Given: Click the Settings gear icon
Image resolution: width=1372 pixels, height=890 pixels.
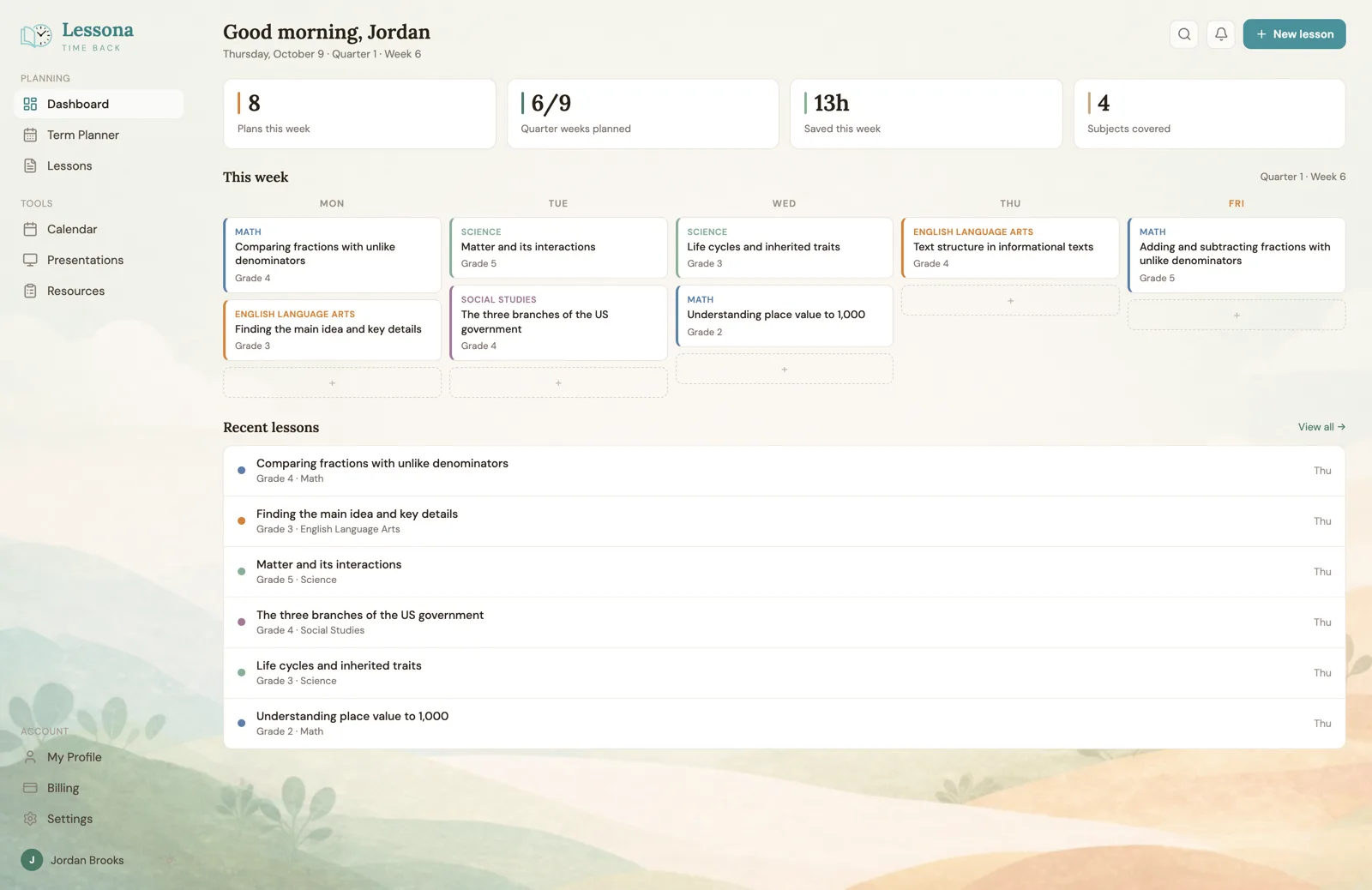Looking at the screenshot, I should click(x=30, y=819).
